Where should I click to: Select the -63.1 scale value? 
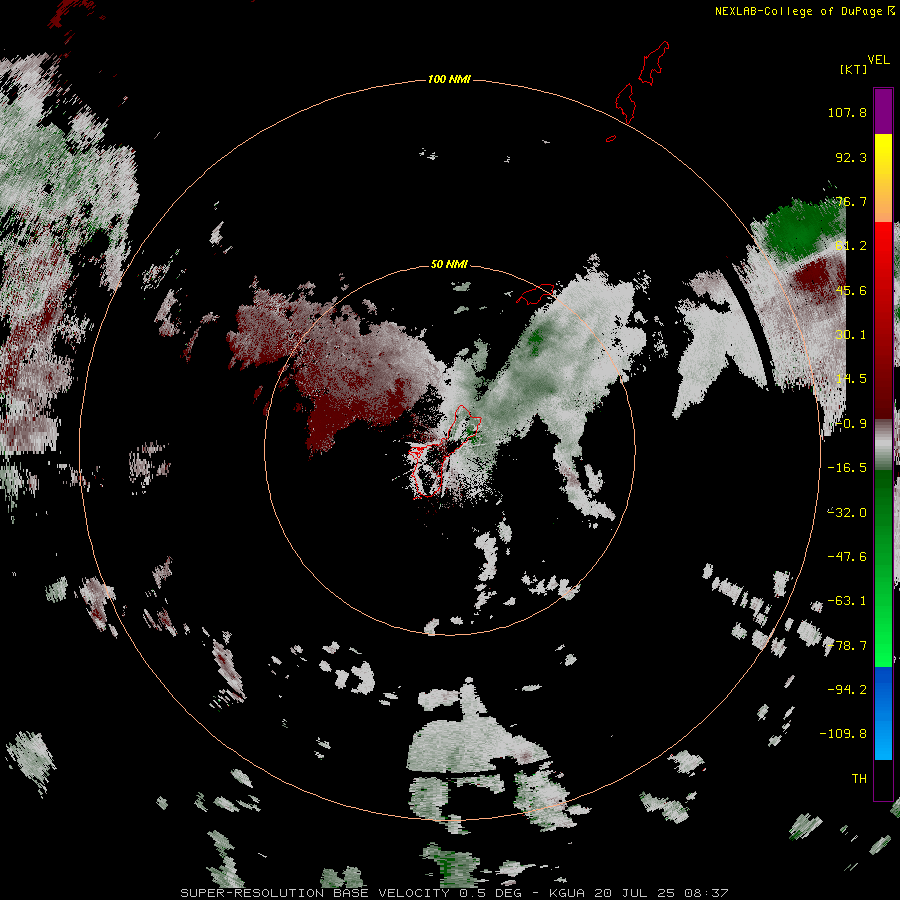847,601
